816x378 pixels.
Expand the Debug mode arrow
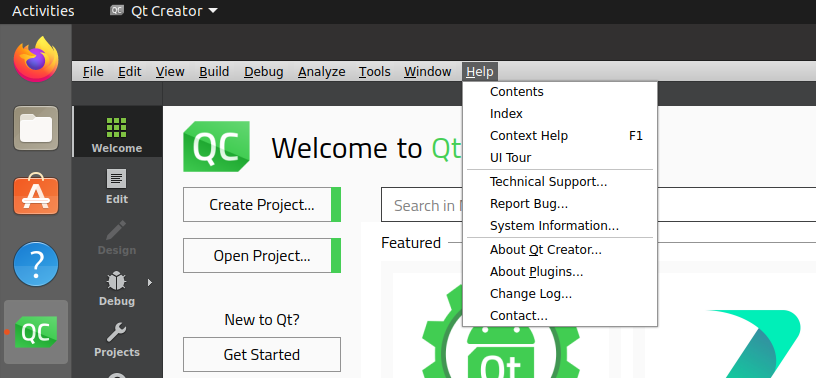(150, 283)
